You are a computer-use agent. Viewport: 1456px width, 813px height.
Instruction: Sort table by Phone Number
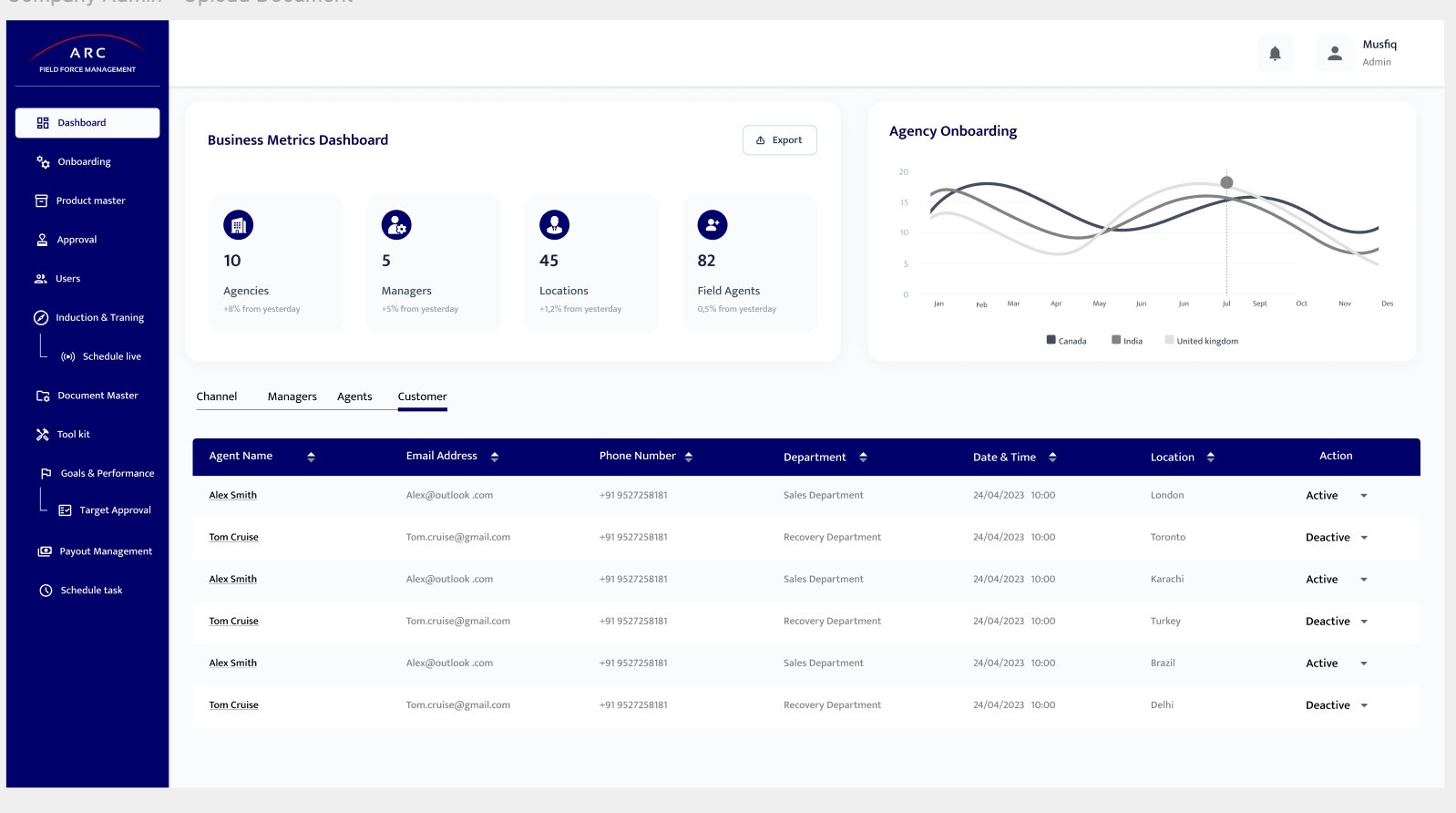tap(689, 457)
